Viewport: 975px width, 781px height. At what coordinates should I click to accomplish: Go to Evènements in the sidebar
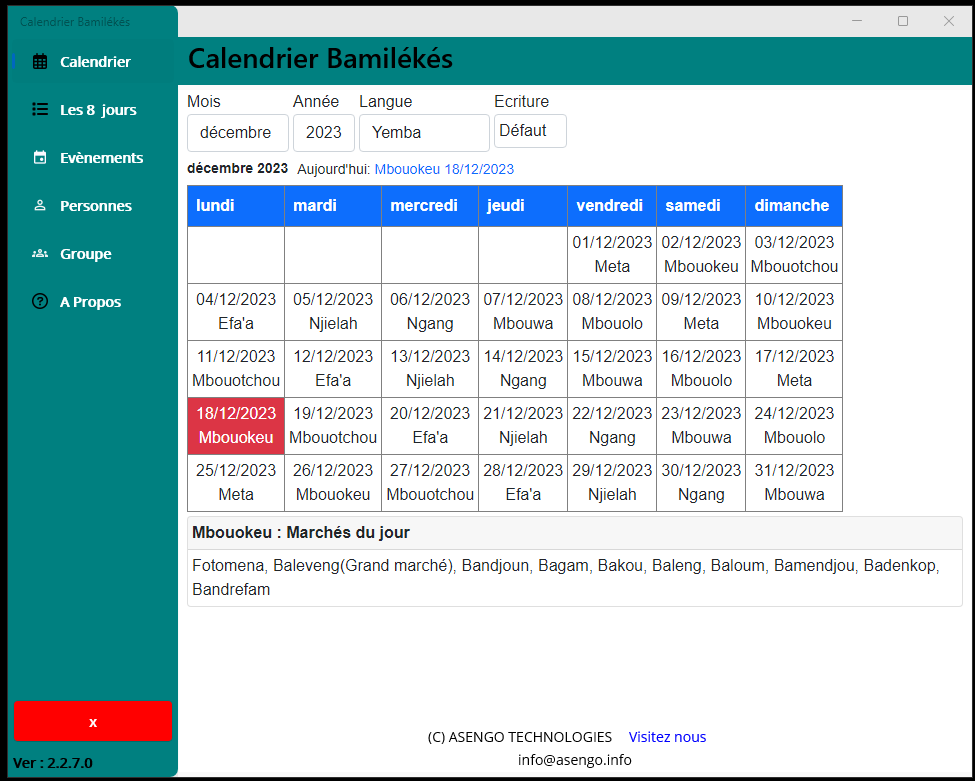click(93, 157)
